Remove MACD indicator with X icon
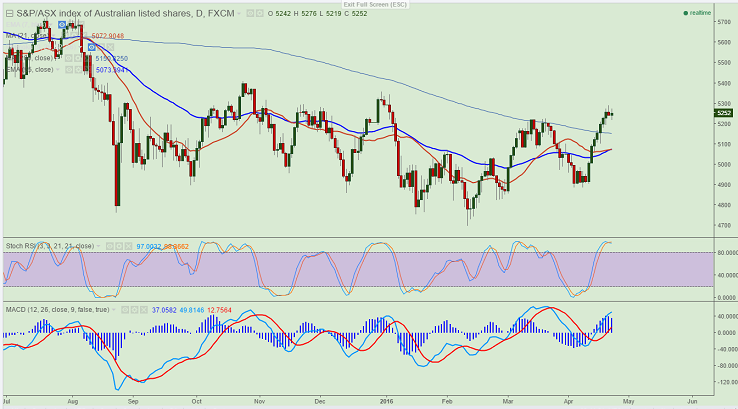 coord(144,310)
